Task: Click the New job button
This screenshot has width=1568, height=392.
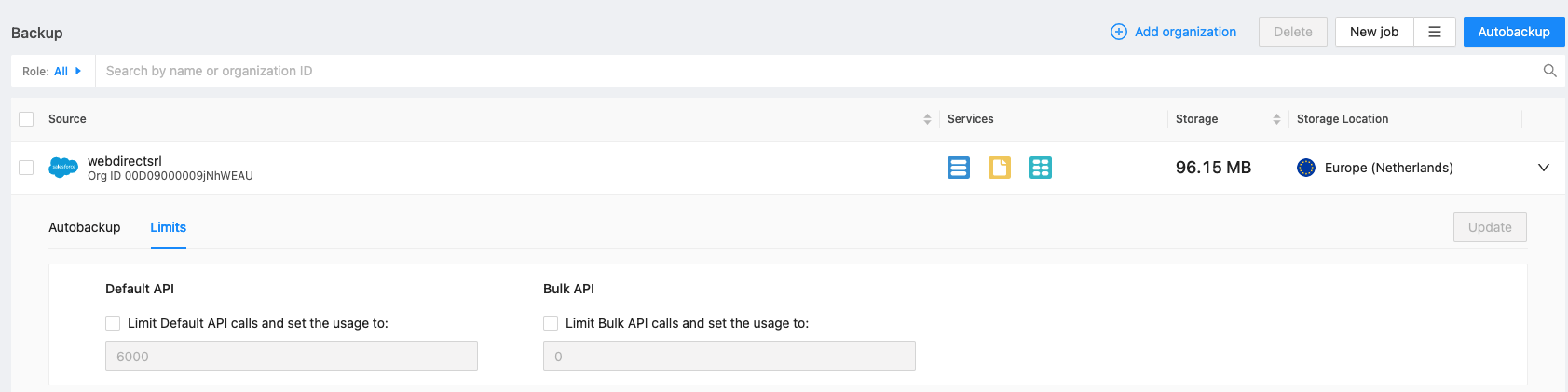Action: click(1374, 32)
